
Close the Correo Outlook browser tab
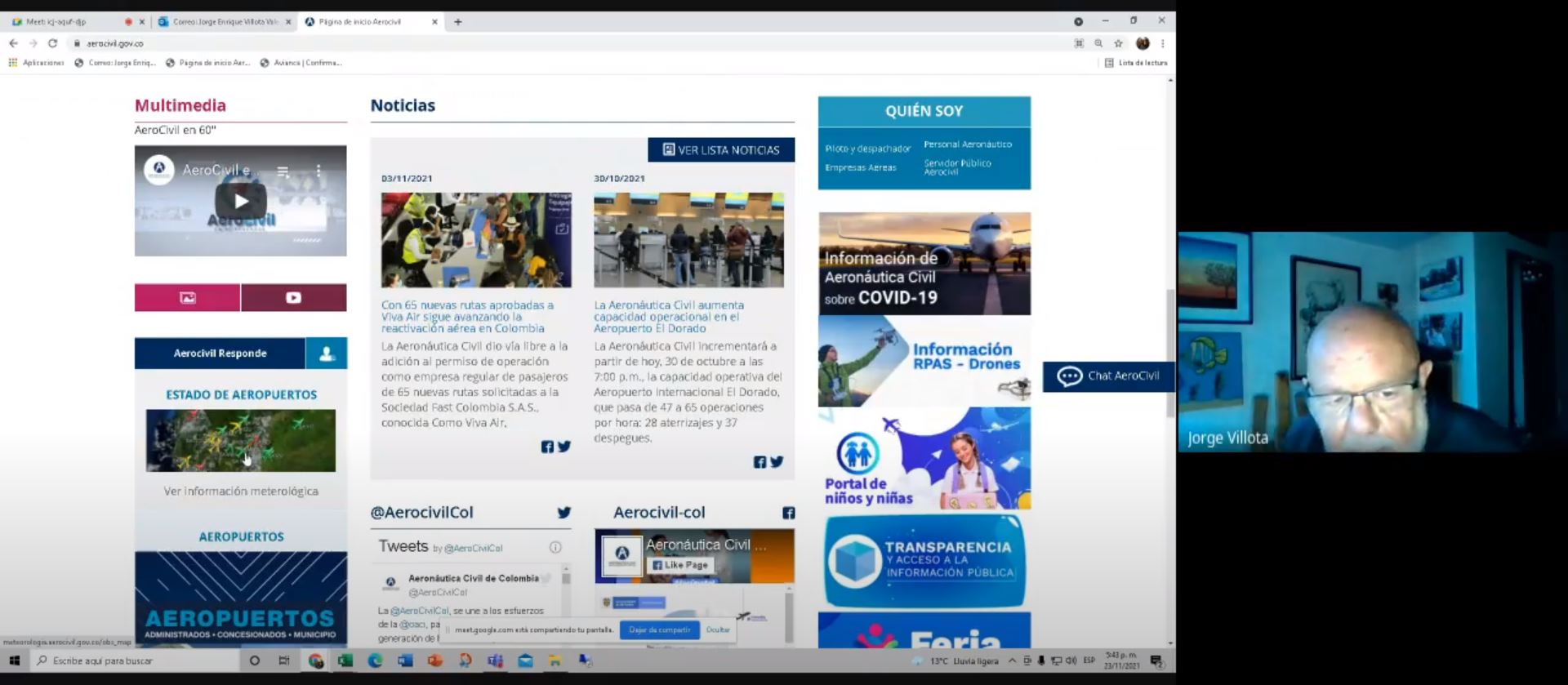tap(287, 22)
